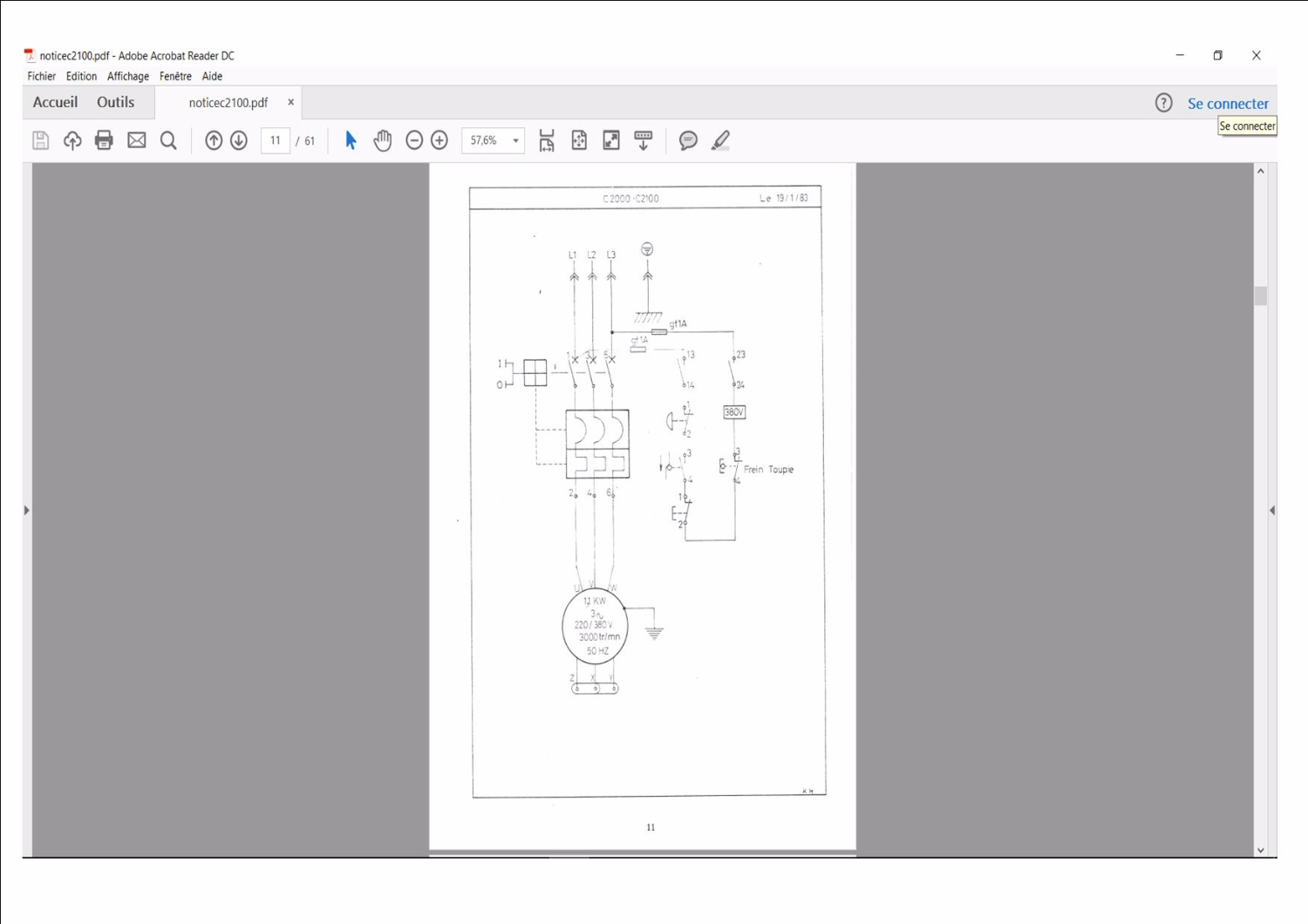The width and height of the screenshot is (1308, 924).
Task: Open the zoom percentage dropdown
Action: click(x=515, y=140)
